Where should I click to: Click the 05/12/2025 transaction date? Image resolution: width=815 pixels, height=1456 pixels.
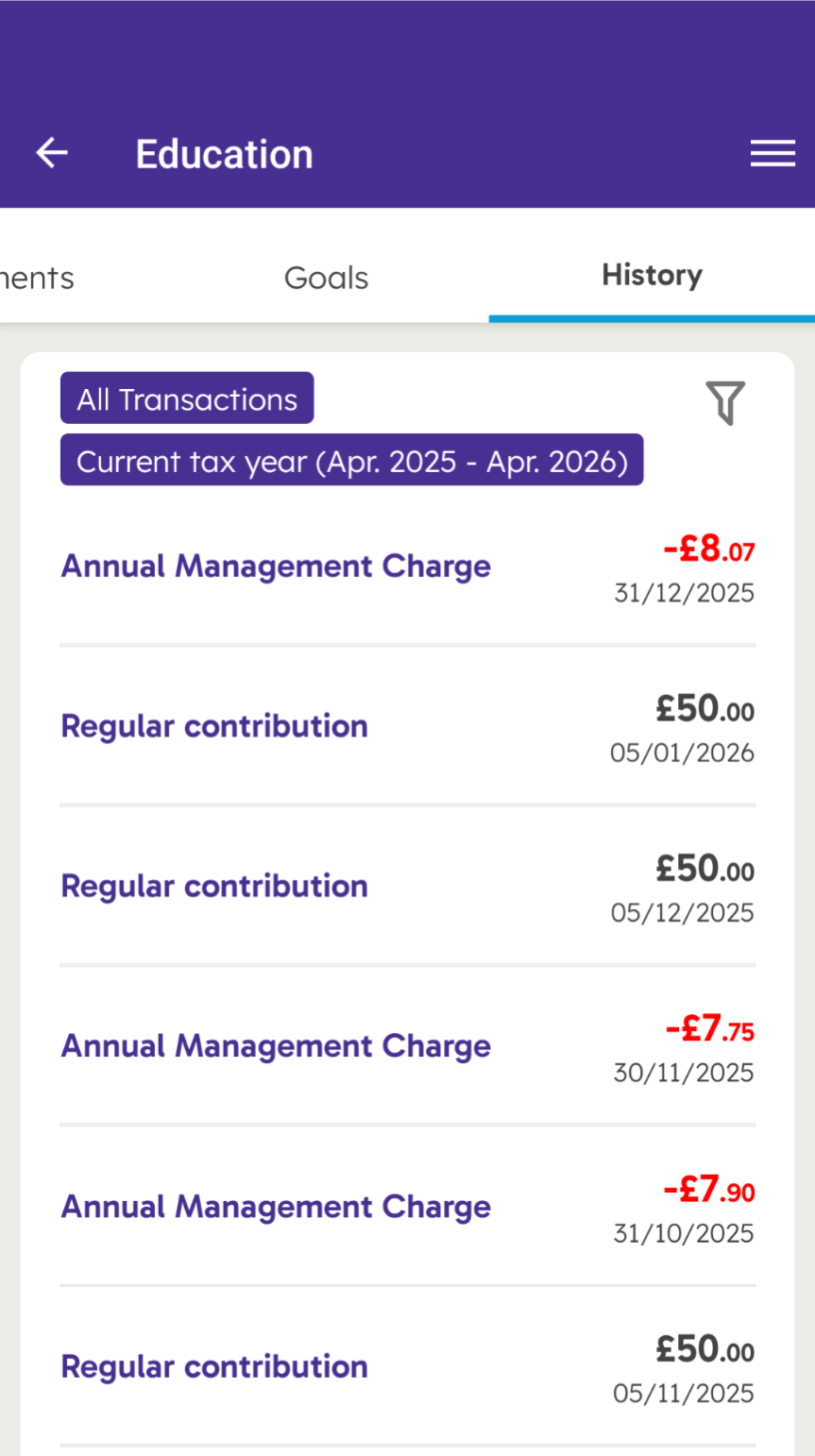pos(682,913)
